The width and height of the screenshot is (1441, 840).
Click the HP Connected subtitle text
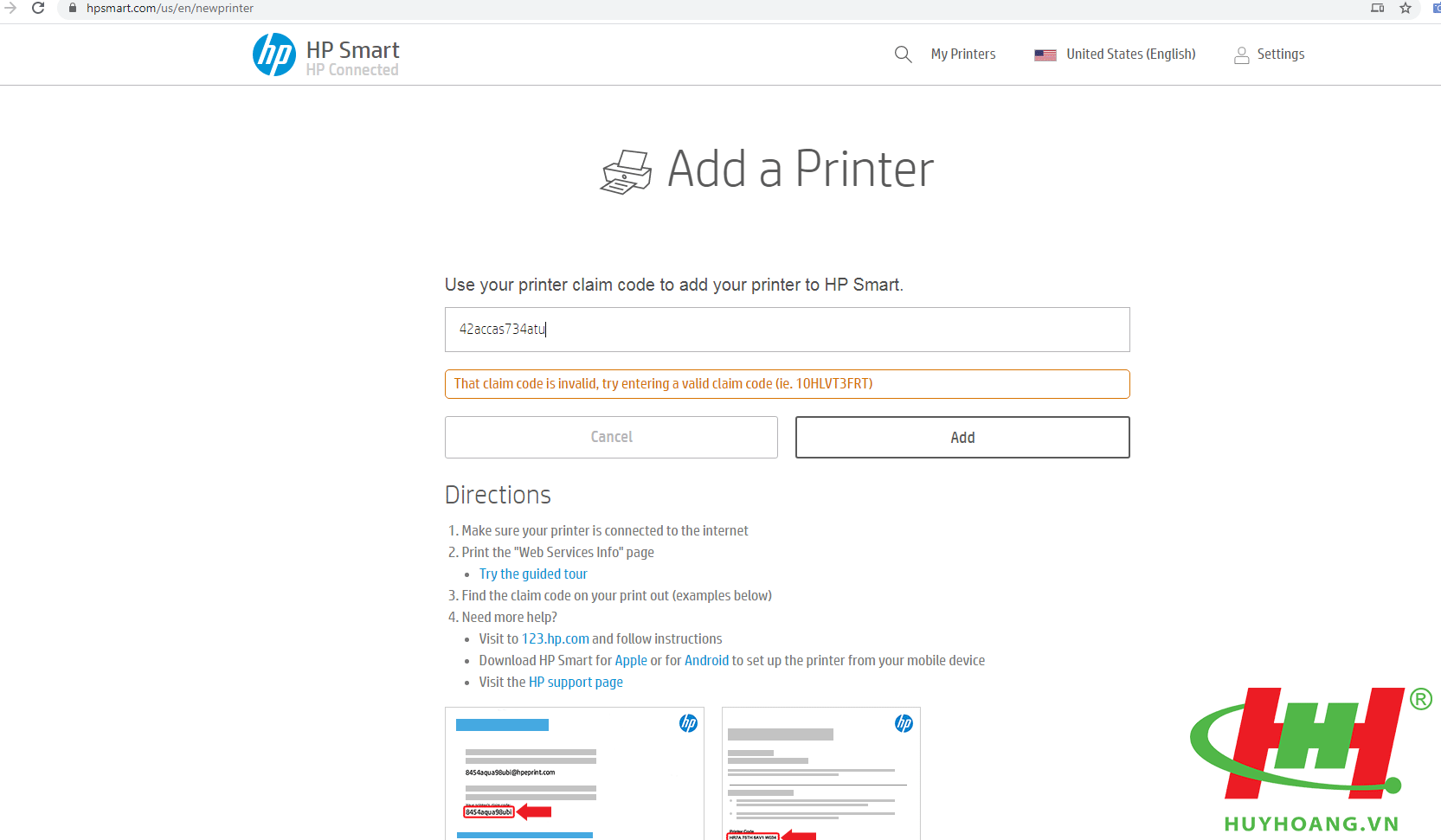352,70
